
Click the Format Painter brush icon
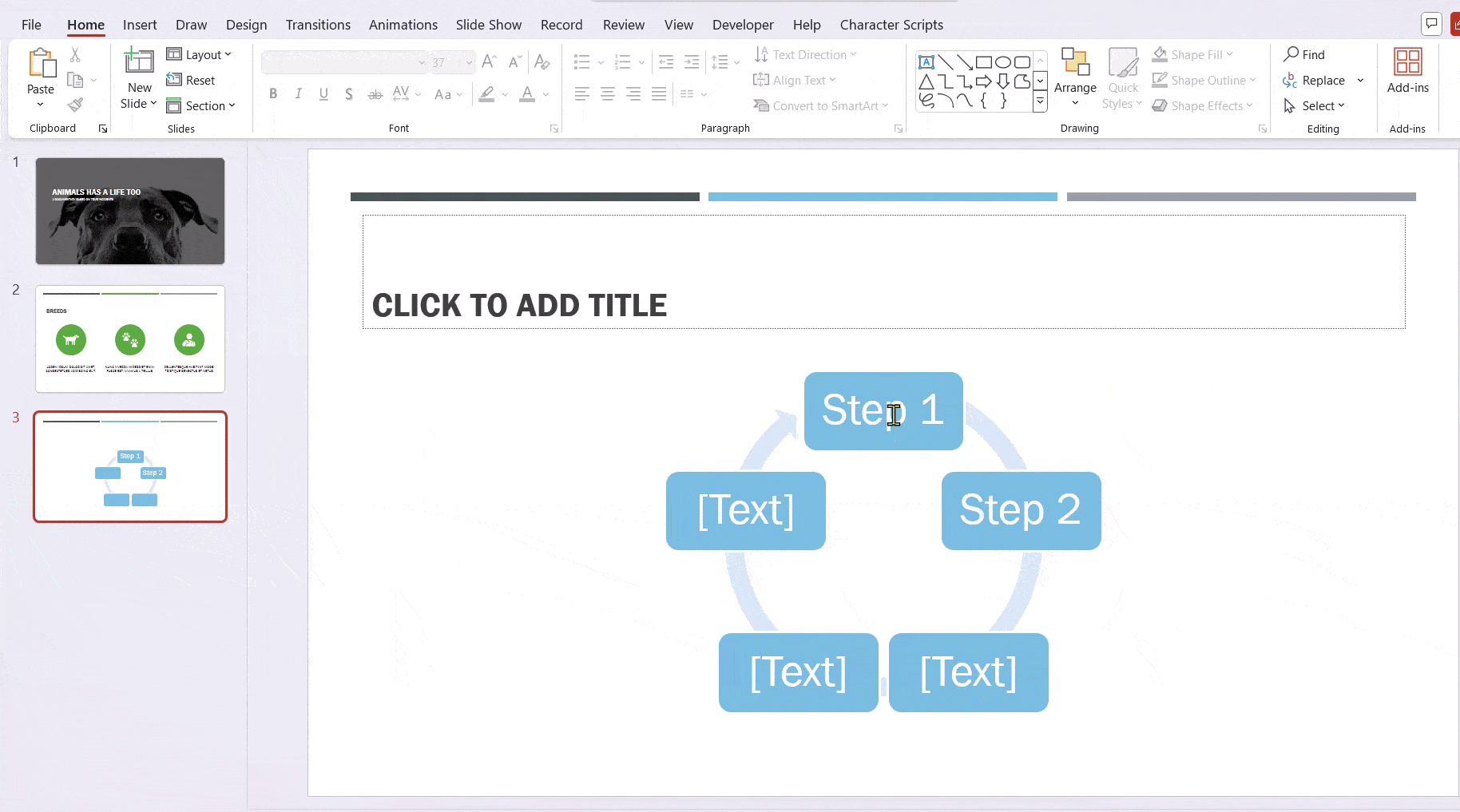[x=75, y=105]
